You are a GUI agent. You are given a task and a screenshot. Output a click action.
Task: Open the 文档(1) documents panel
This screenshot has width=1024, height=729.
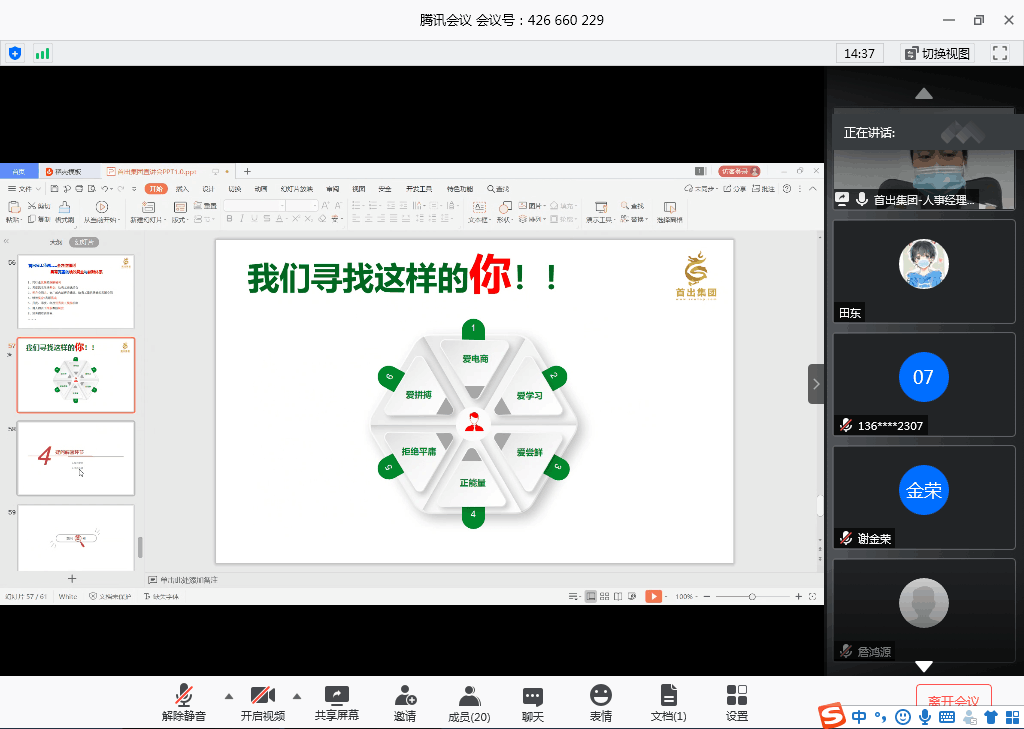tap(668, 703)
